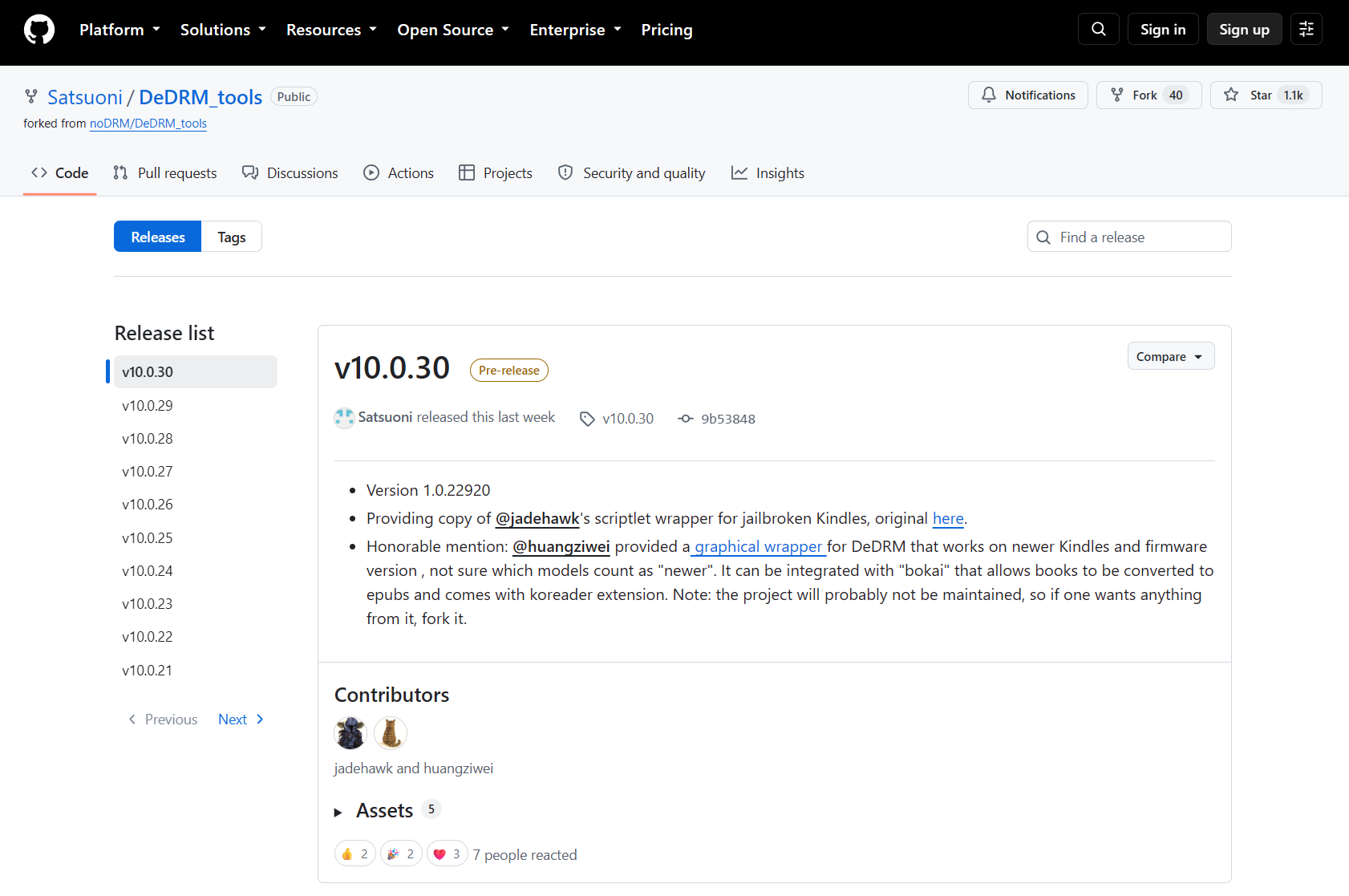Open the Insights tab

pos(768,172)
